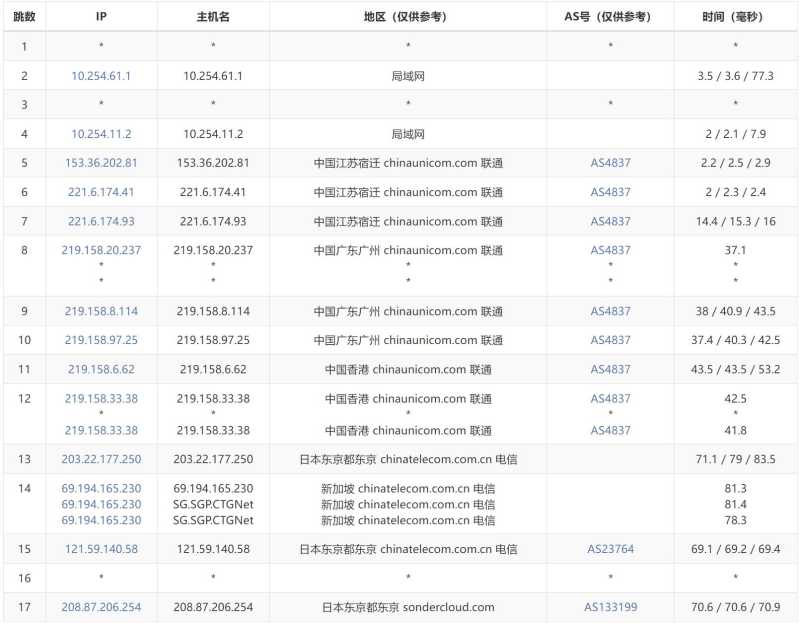800x624 pixels.
Task: Open the 69.194.165.230 Singapore IP link
Action: click(100, 489)
